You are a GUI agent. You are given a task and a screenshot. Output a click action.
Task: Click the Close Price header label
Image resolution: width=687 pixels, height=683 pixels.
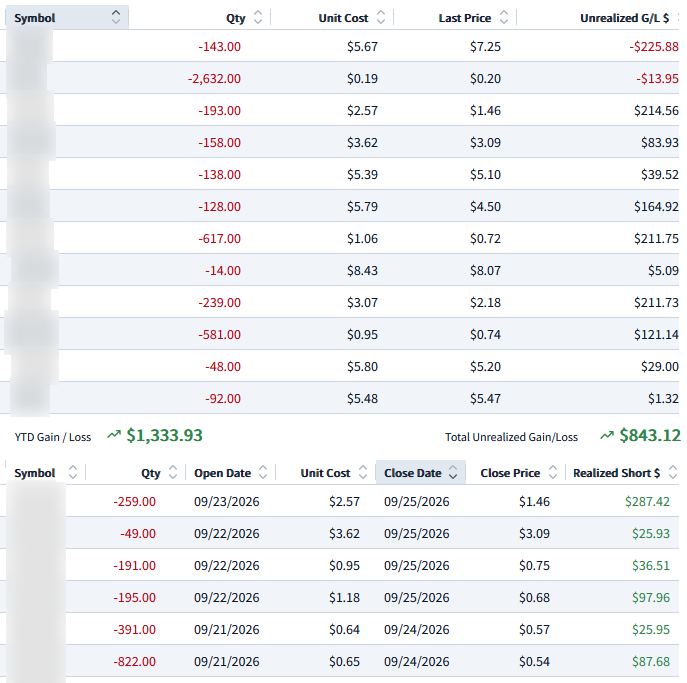tap(510, 473)
